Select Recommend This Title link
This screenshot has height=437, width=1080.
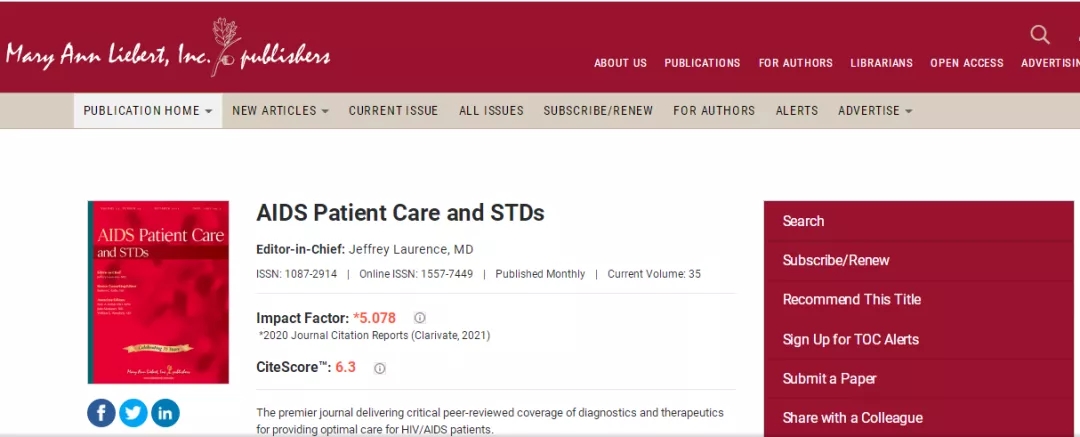pos(851,299)
